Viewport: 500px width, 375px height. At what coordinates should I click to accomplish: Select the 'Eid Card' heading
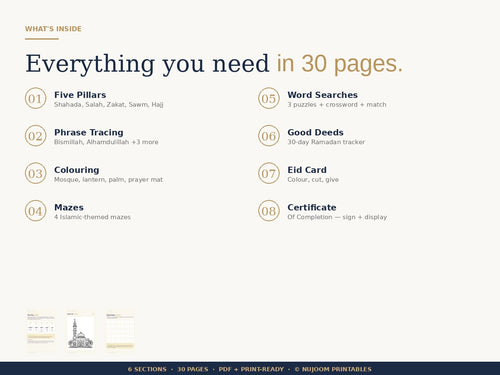[x=307, y=170]
